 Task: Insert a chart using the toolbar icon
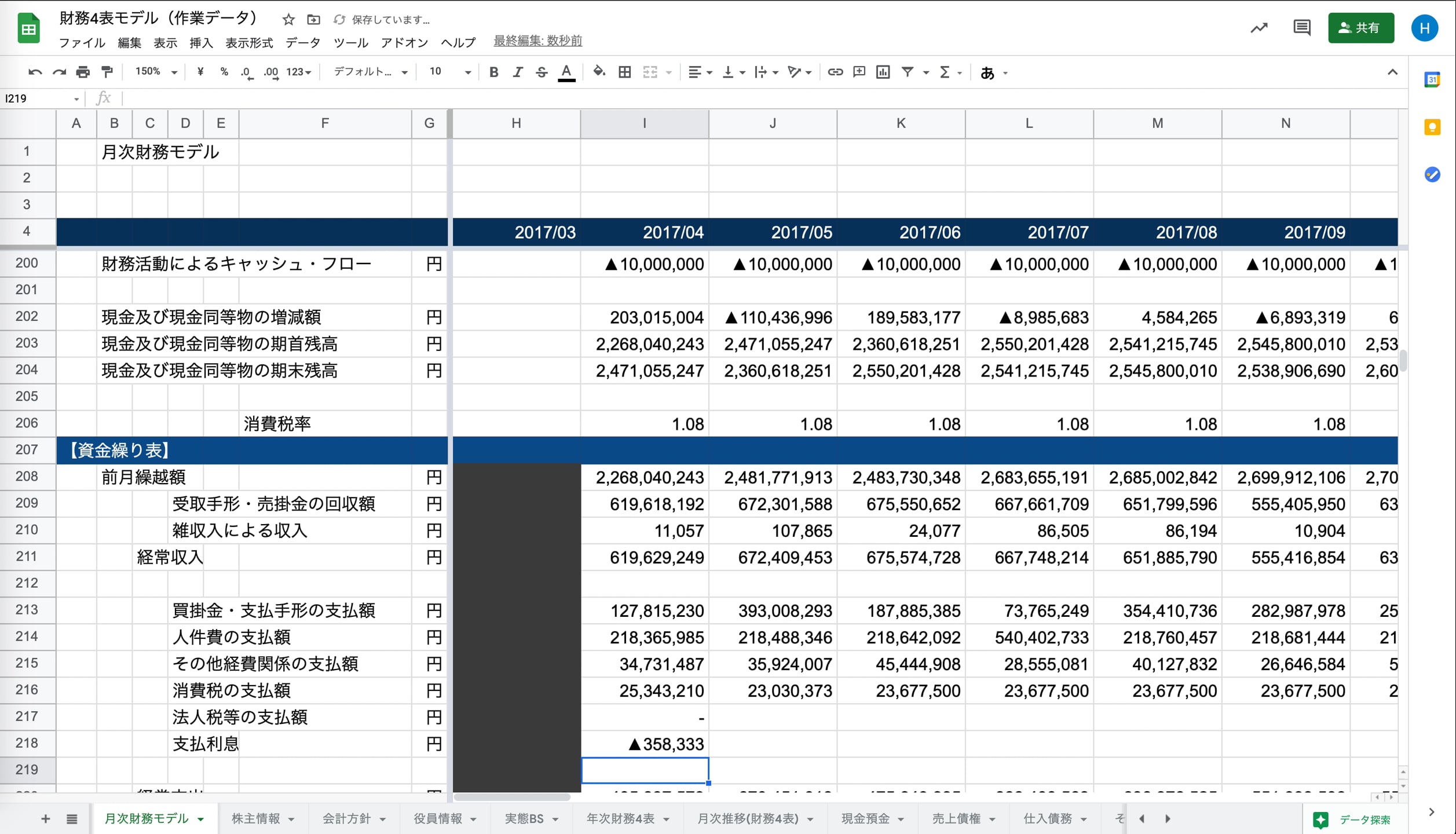click(x=883, y=72)
